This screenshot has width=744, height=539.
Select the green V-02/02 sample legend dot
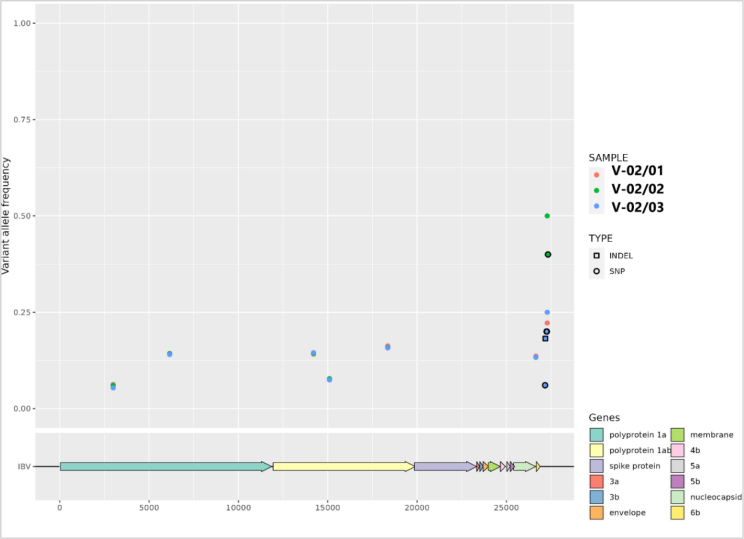[597, 189]
